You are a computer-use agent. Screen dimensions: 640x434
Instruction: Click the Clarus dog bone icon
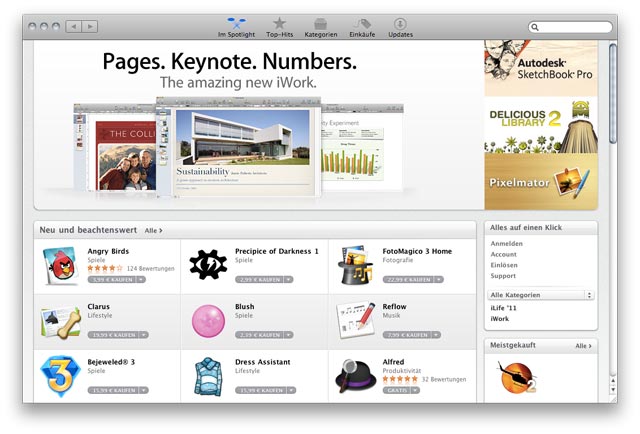point(60,323)
